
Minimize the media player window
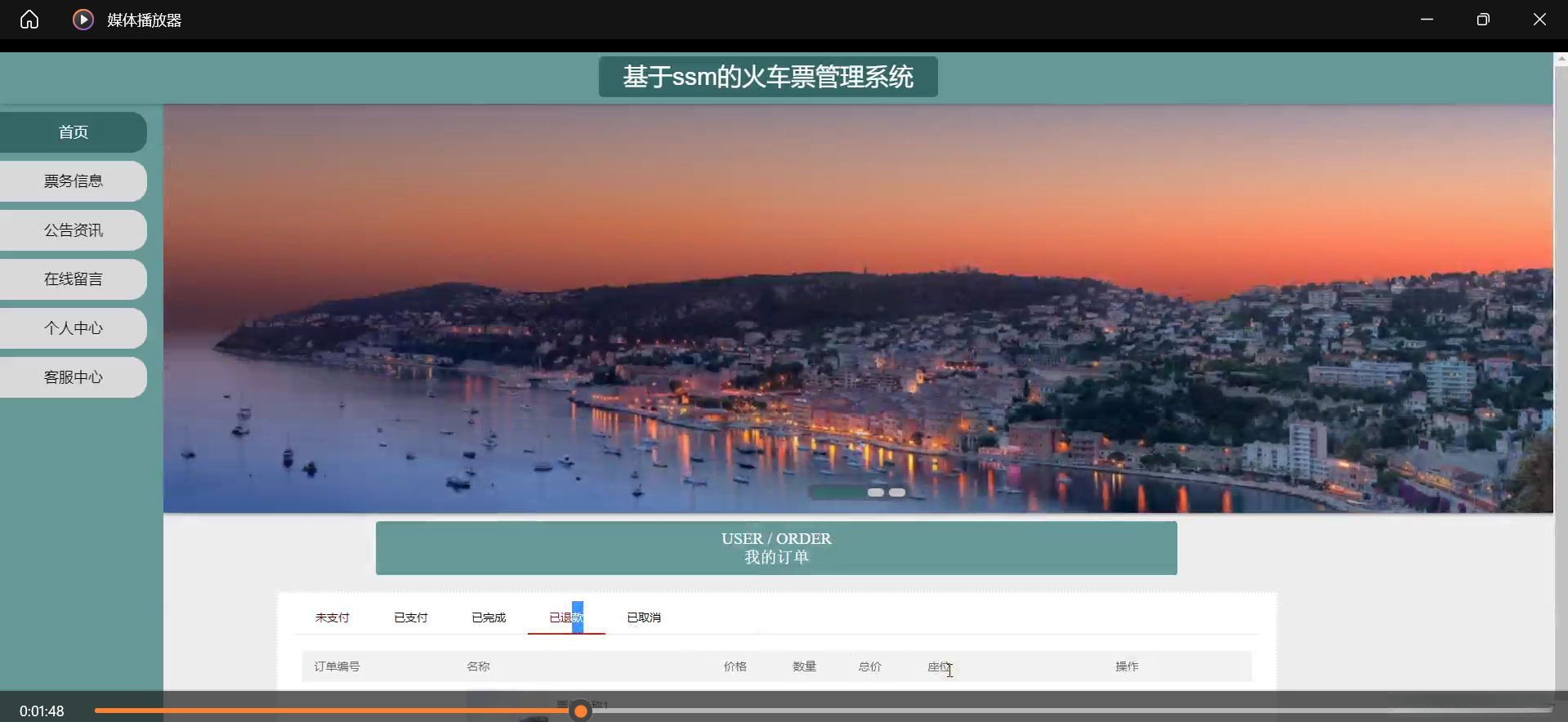1427,20
